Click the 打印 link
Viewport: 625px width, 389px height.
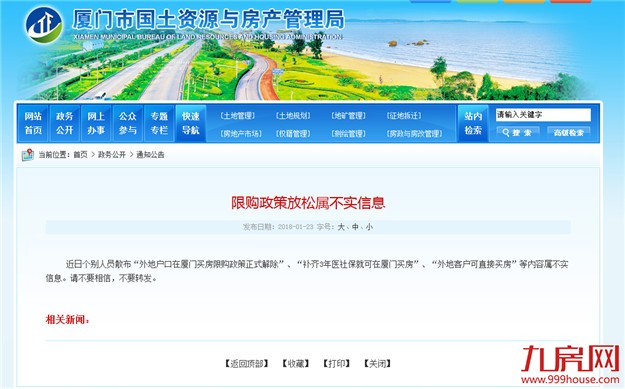(x=336, y=363)
